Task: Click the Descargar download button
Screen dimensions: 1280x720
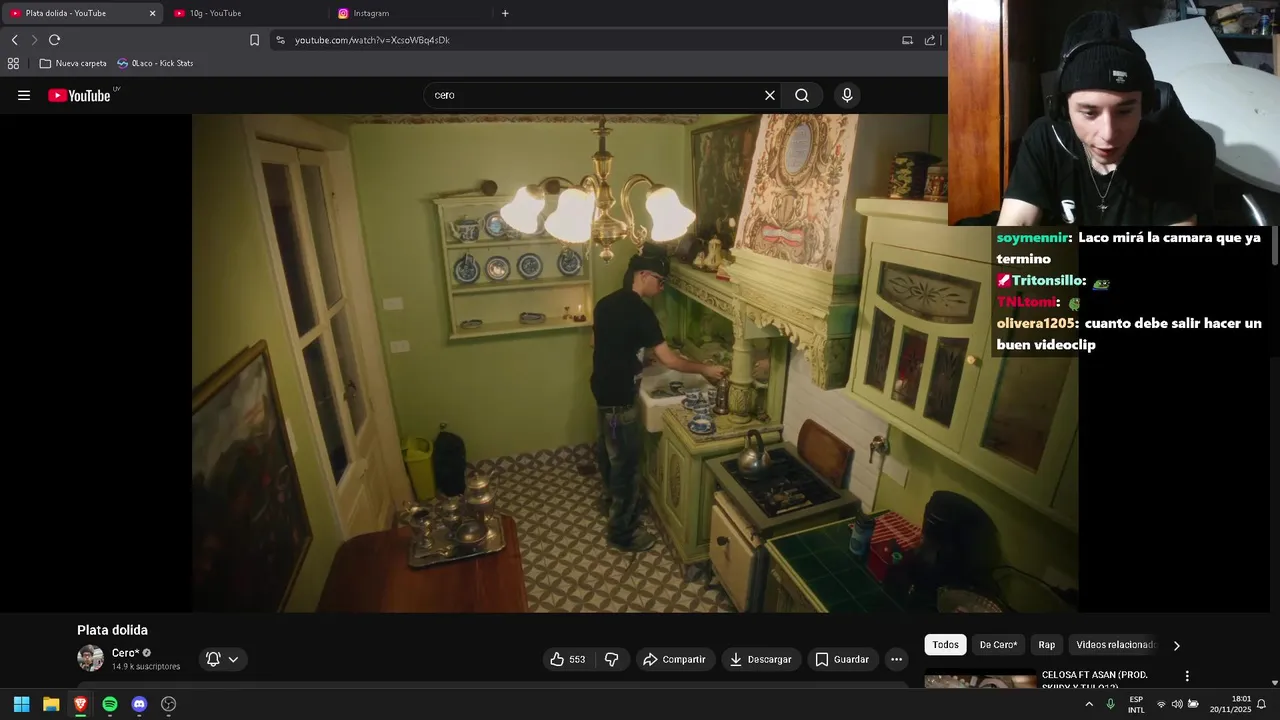Action: click(x=761, y=659)
